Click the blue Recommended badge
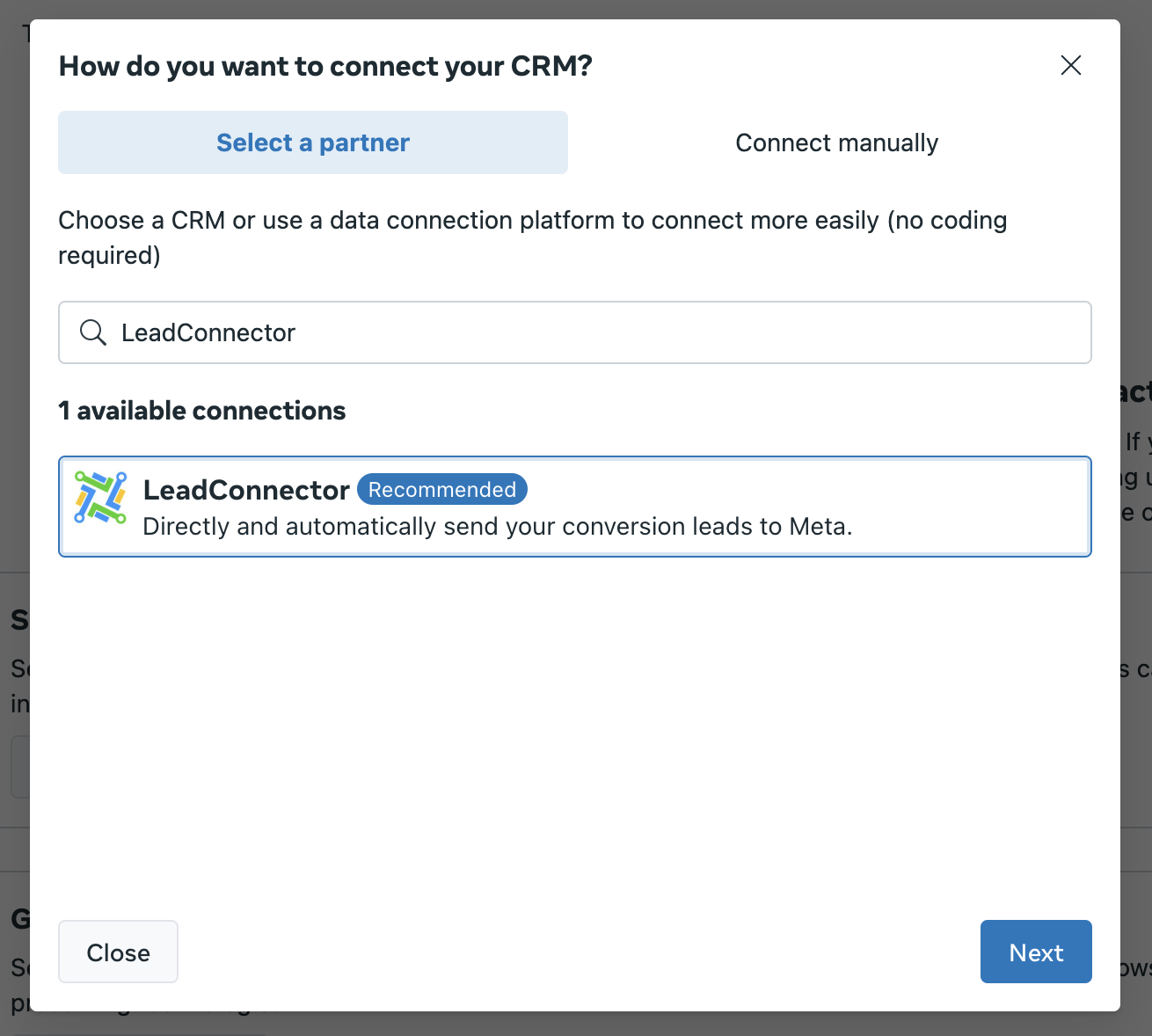Viewport: 1152px width, 1036px height. pyautogui.click(x=441, y=490)
